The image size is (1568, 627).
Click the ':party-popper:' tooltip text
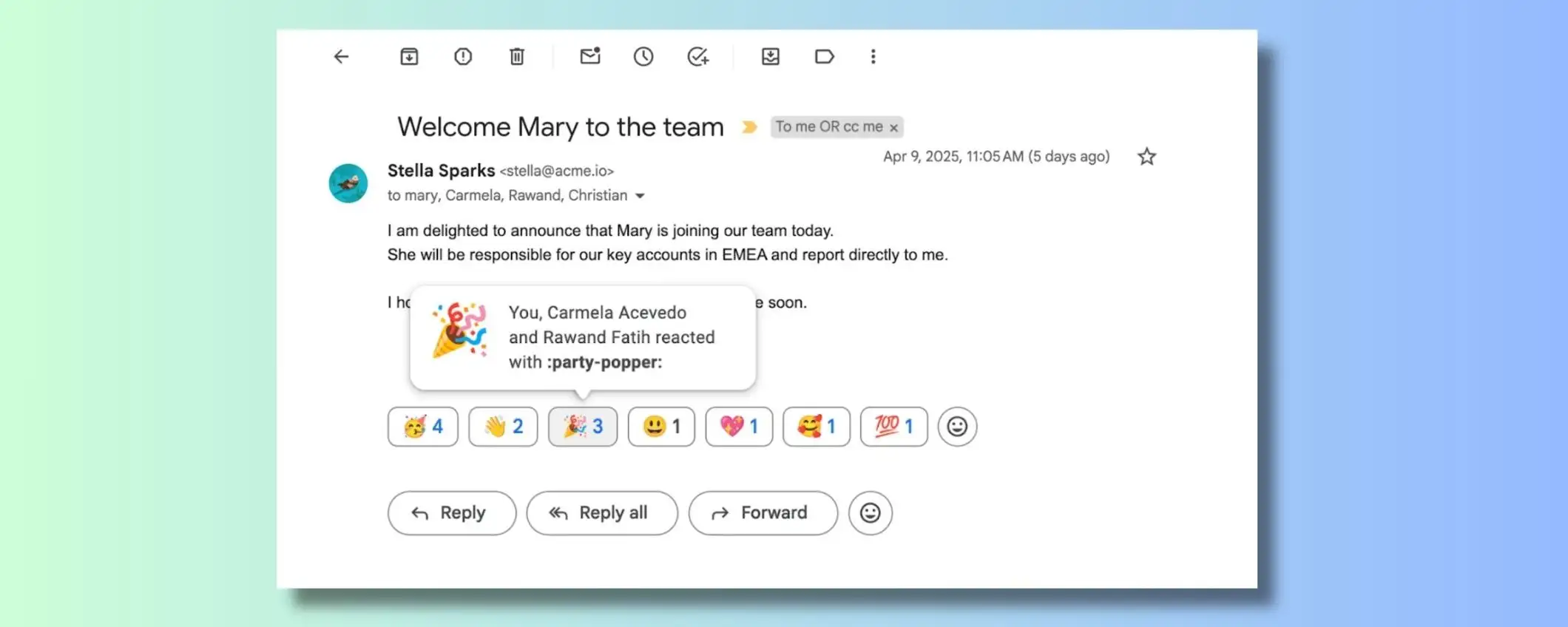(x=605, y=362)
